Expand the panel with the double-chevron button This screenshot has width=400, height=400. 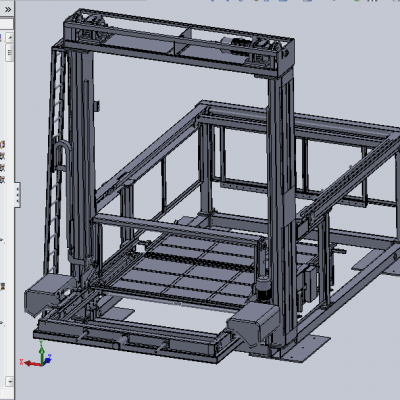tap(8, 9)
